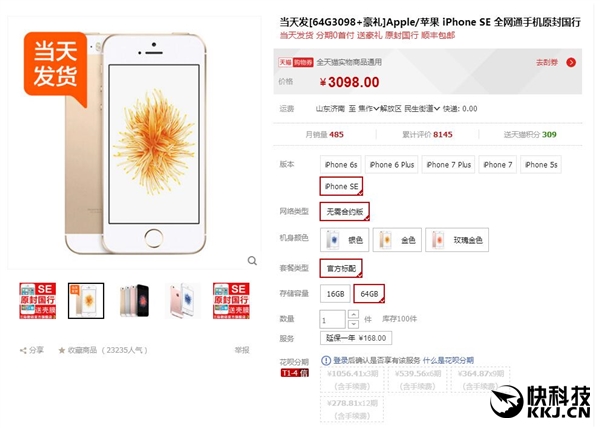Click the share 分享 icon

click(x=23, y=350)
